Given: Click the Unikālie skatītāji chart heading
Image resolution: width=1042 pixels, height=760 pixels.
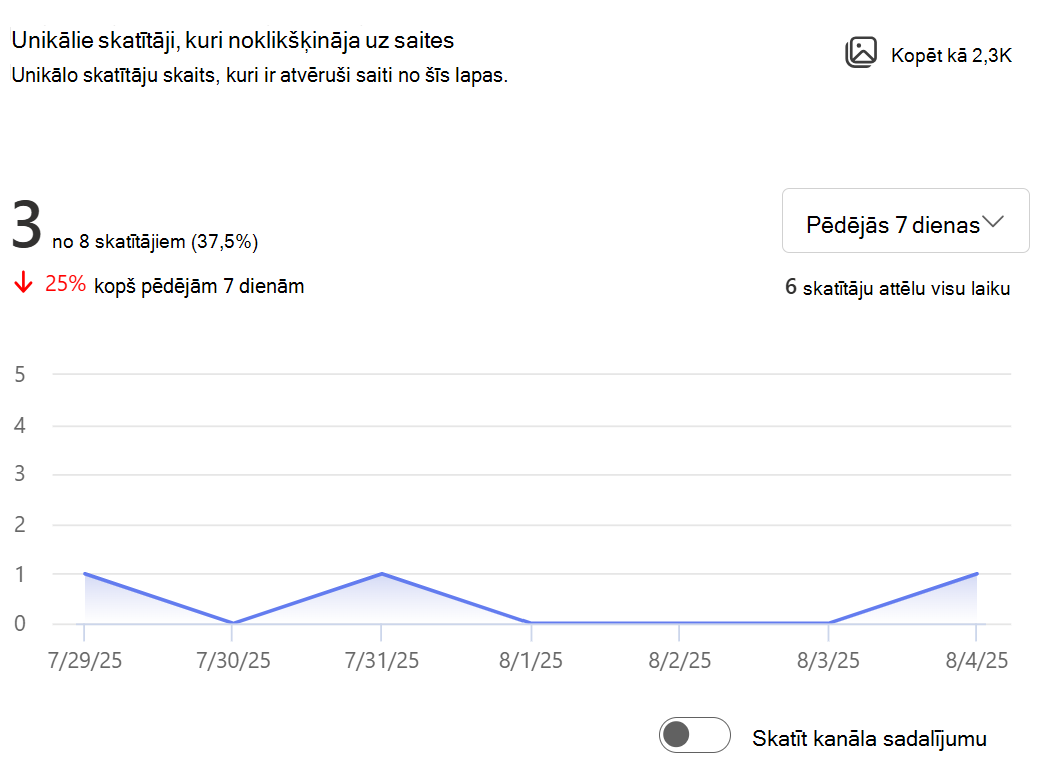Looking at the screenshot, I should pyautogui.click(x=233, y=41).
